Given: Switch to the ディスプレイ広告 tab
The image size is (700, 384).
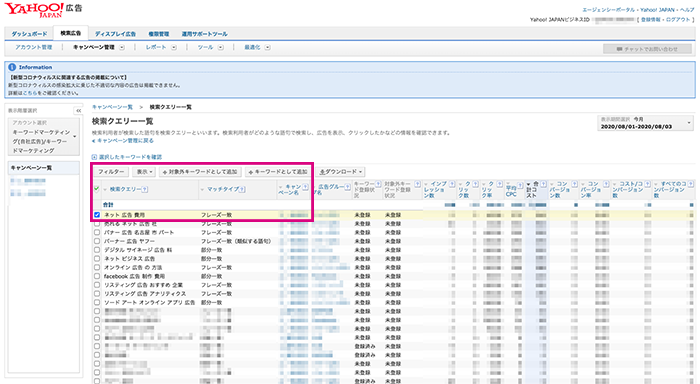Looking at the screenshot, I should click(x=115, y=34).
